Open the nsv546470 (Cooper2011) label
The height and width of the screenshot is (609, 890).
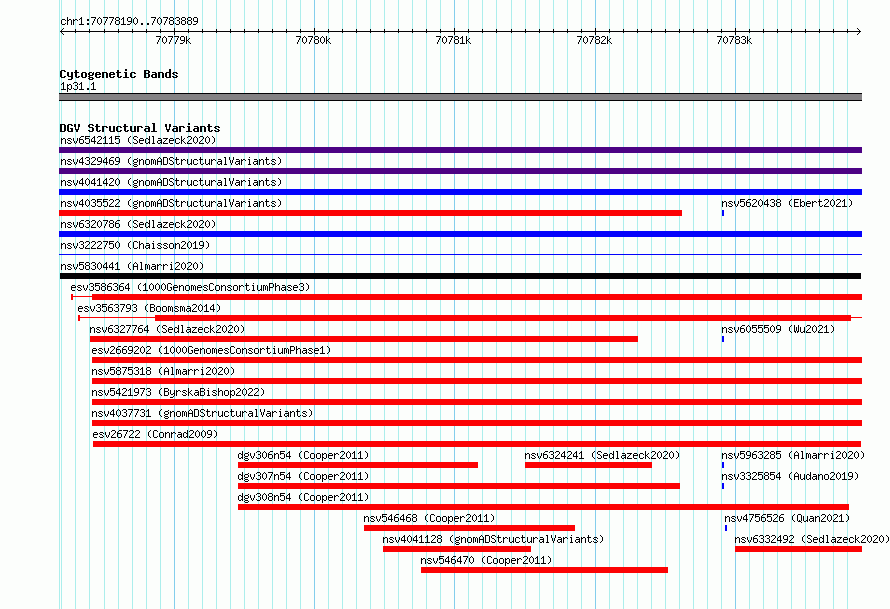click(x=486, y=560)
